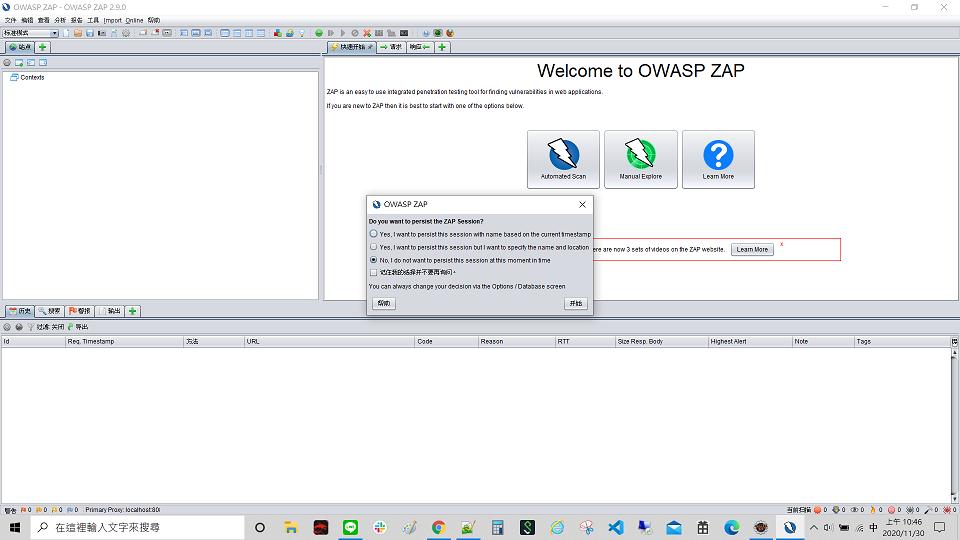The width and height of the screenshot is (960, 540).
Task: Click the Show All Tabs toolbar icon
Action: (143, 33)
